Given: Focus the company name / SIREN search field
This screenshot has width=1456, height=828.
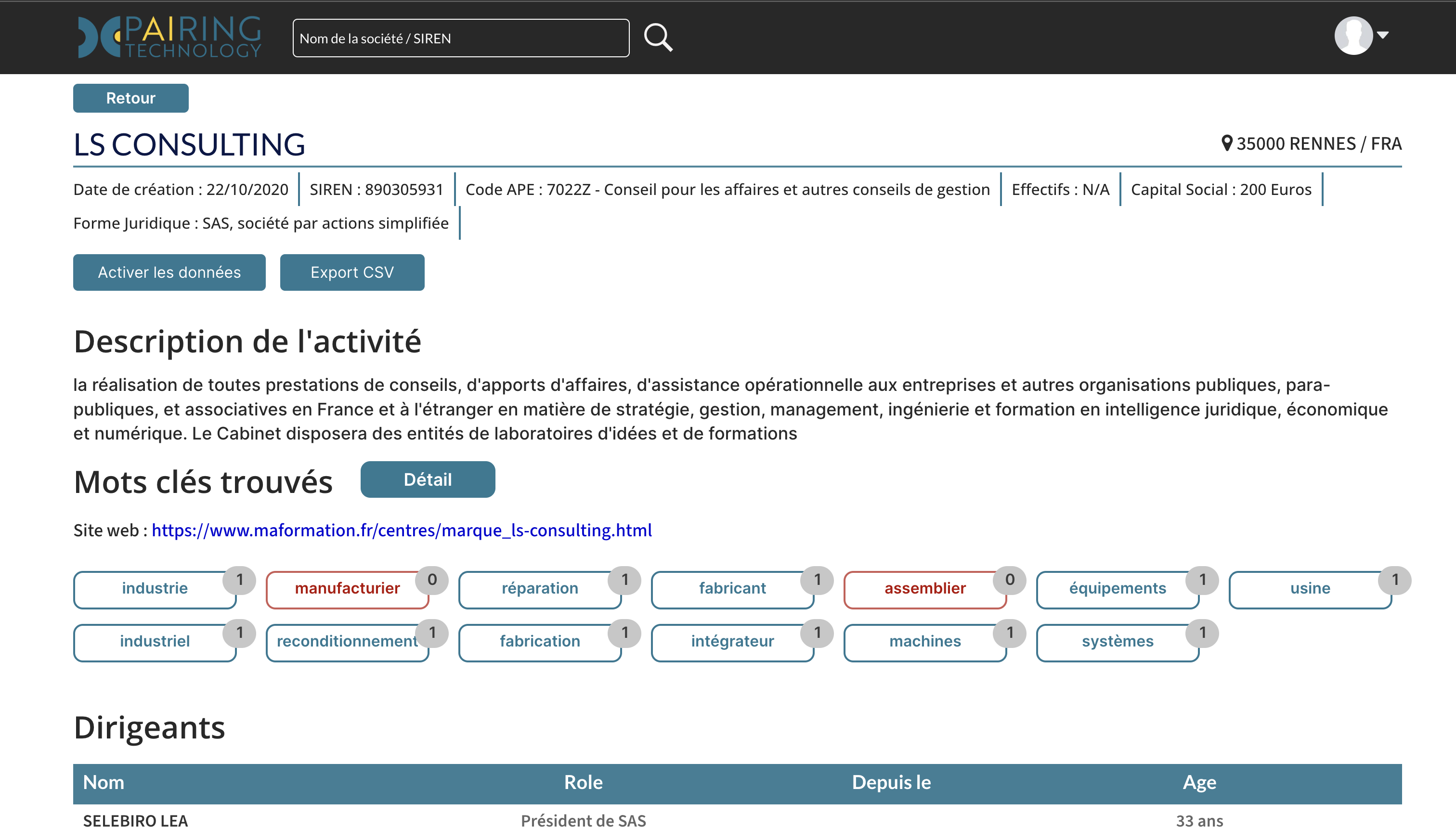Looking at the screenshot, I should click(x=461, y=38).
